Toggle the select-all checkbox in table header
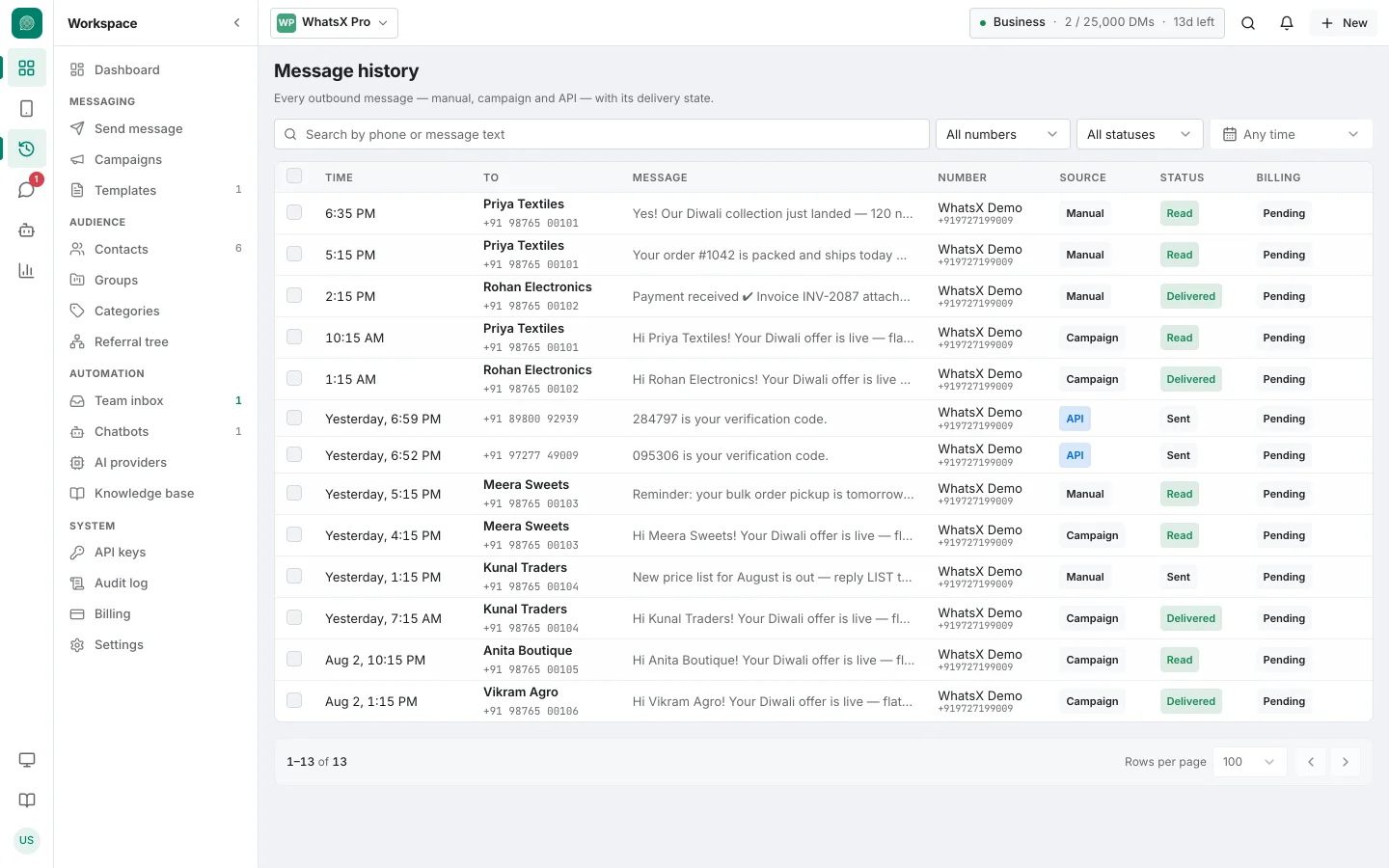This screenshot has height=868, width=1389. coord(294,176)
